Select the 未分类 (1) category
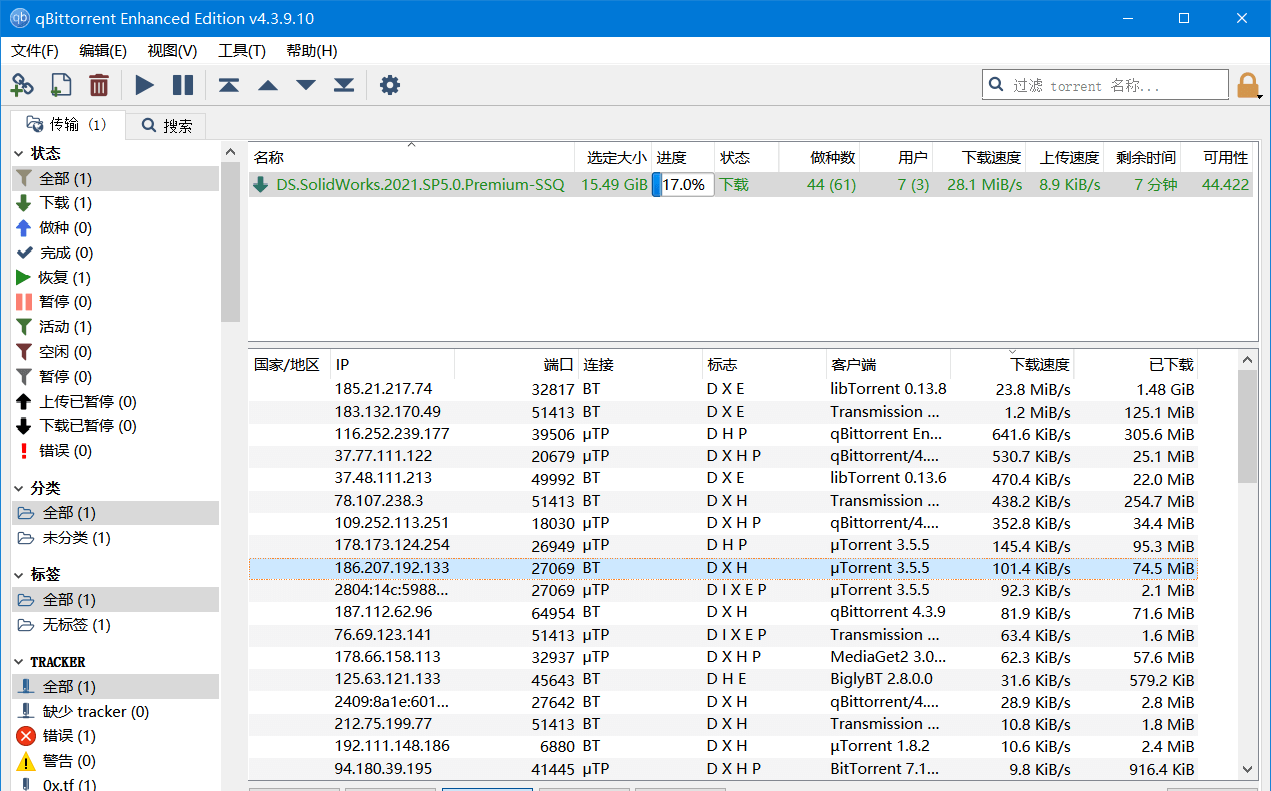 click(115, 538)
